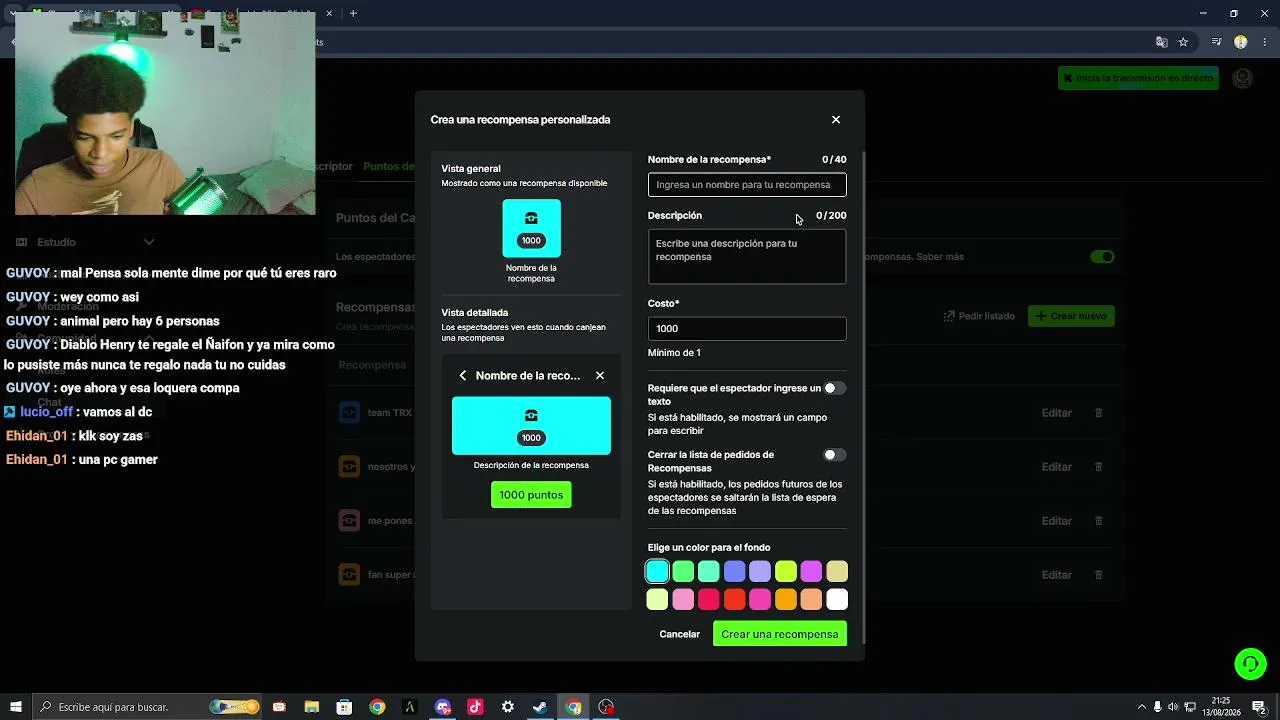Open File Explorer from taskbar
The height and width of the screenshot is (720, 1280).
coord(311,707)
